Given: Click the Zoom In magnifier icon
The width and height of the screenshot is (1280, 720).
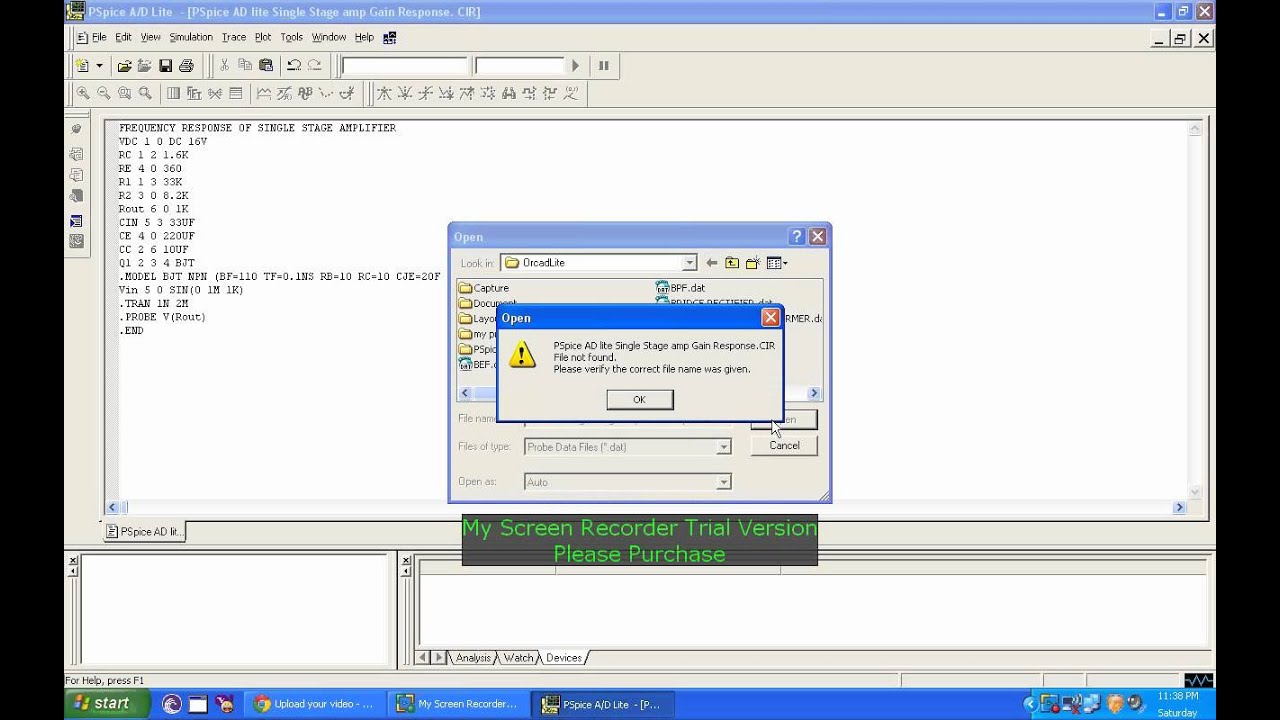Looking at the screenshot, I should tap(83, 94).
